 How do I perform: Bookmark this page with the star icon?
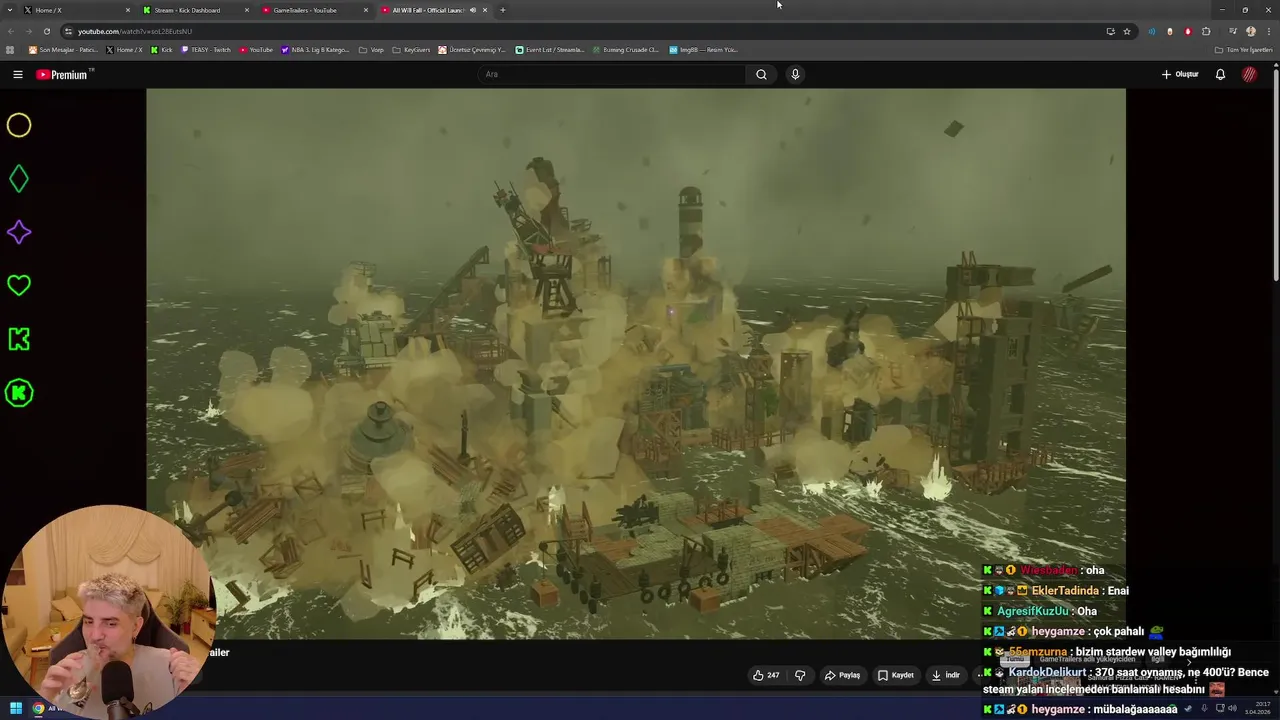[1127, 31]
